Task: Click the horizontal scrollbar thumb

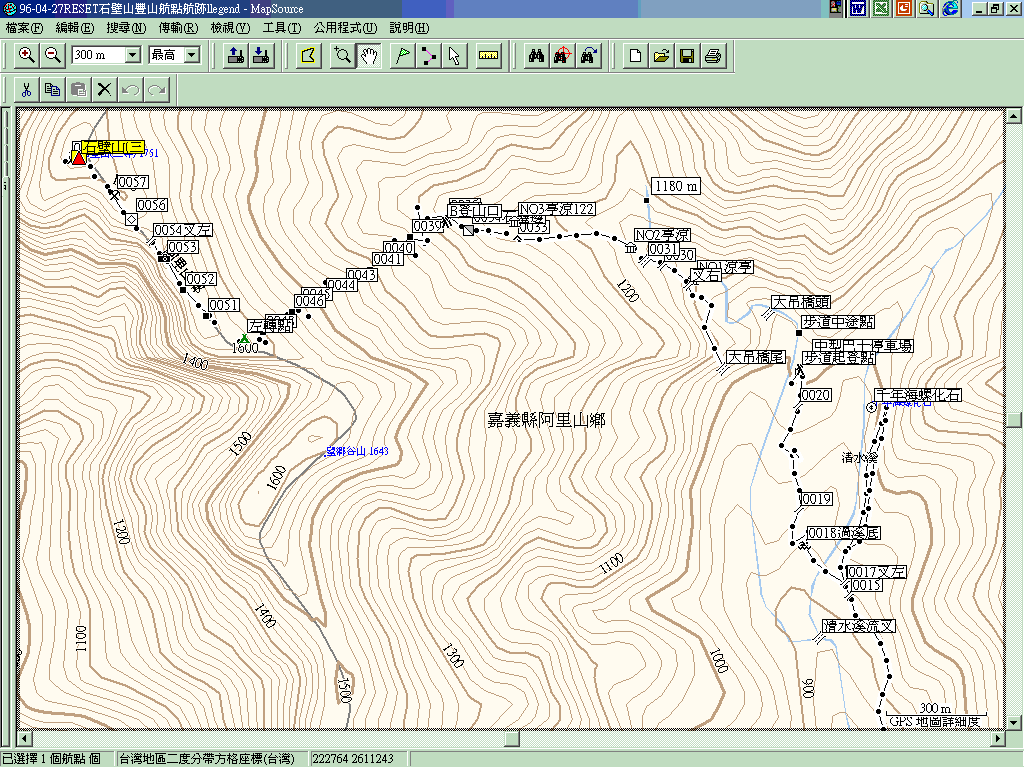Action: [512, 739]
